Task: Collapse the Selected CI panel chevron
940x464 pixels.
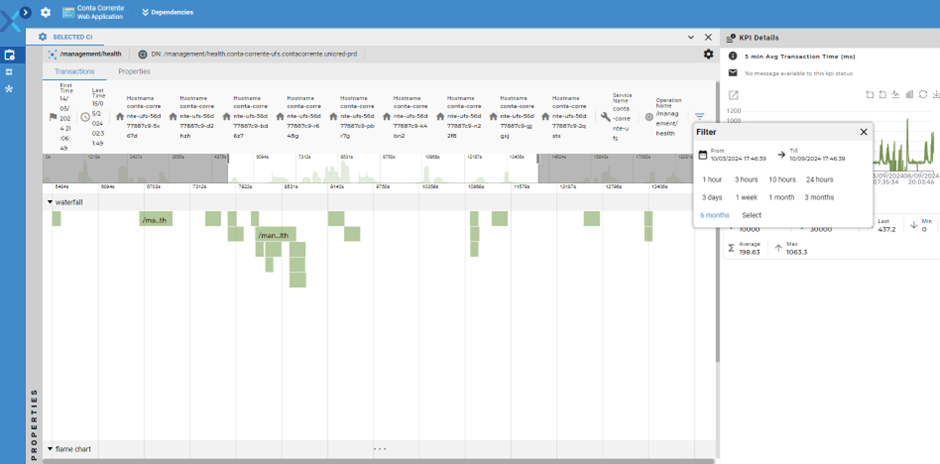Action: [x=691, y=37]
